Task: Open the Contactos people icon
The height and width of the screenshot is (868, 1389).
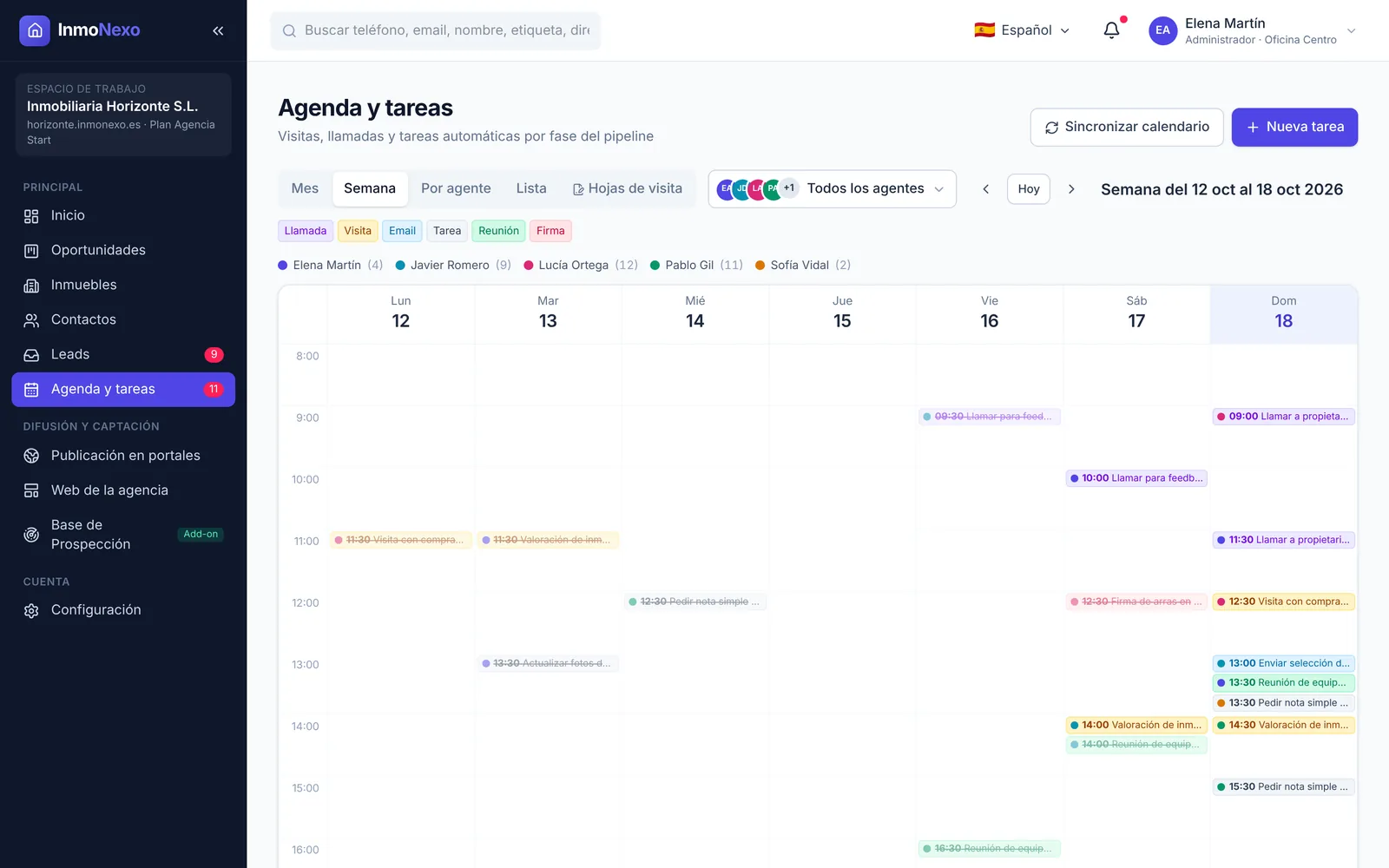Action: [31, 320]
